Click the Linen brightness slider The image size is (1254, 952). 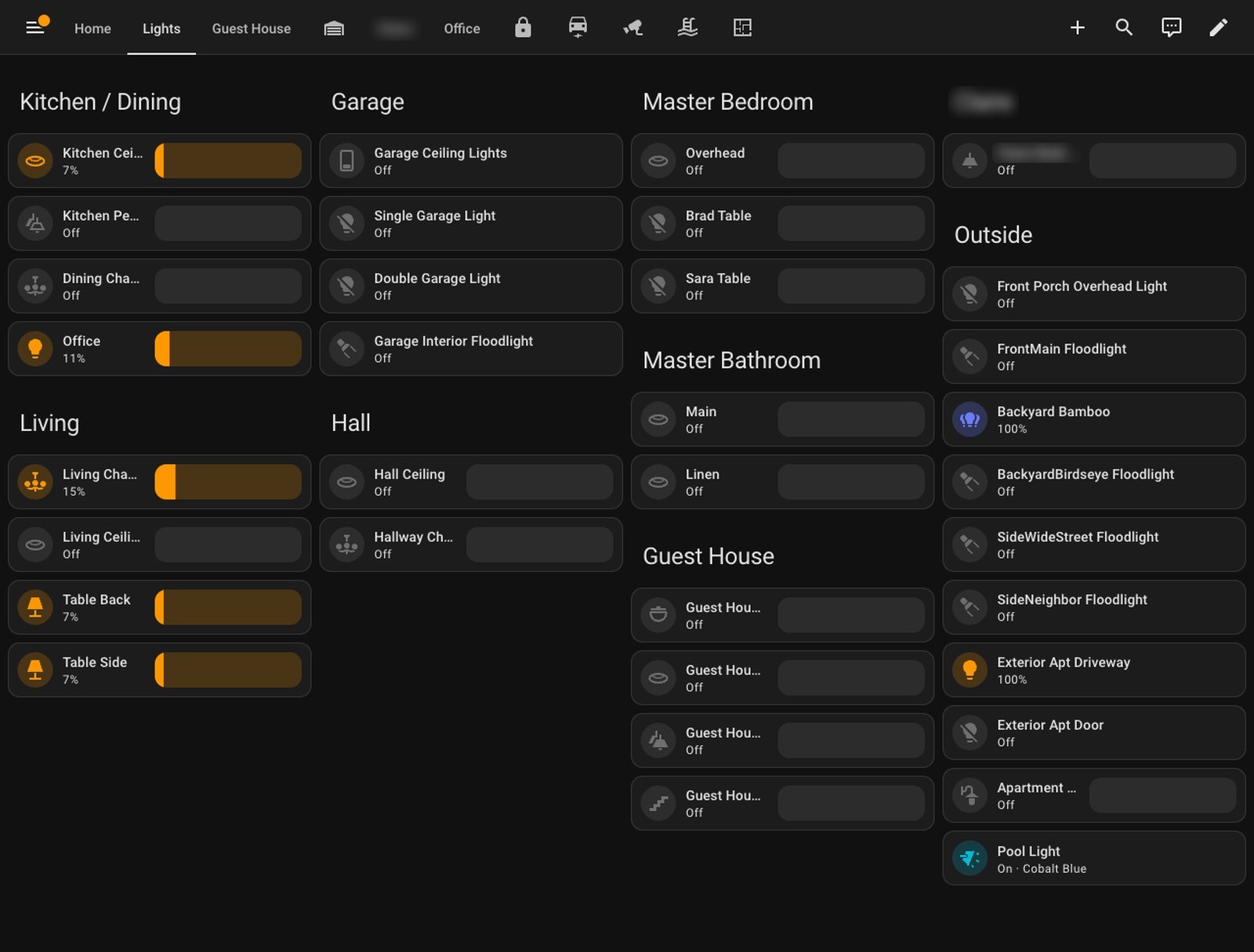851,482
